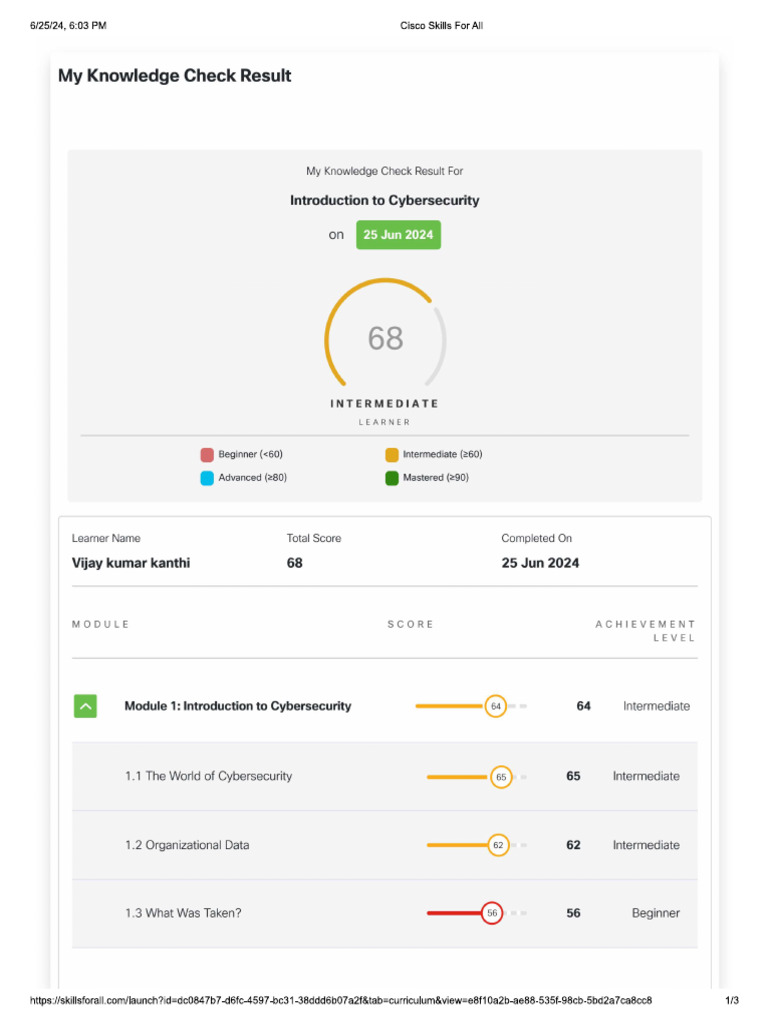Viewport: 768px width, 1024px height.
Task: Click the page number 1/3
Action: click(x=732, y=1000)
